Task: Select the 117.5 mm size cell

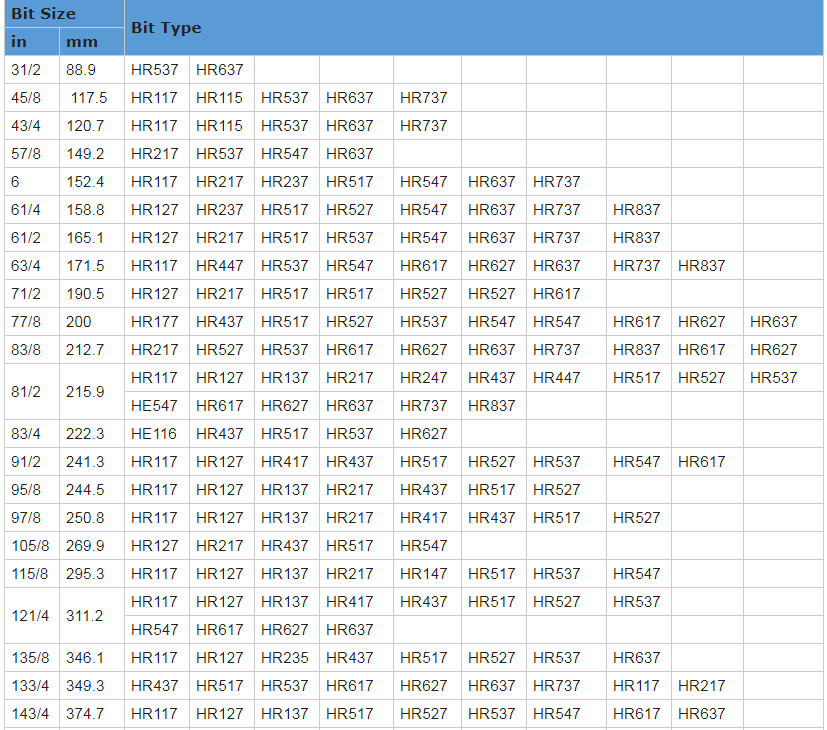Action: pos(89,98)
